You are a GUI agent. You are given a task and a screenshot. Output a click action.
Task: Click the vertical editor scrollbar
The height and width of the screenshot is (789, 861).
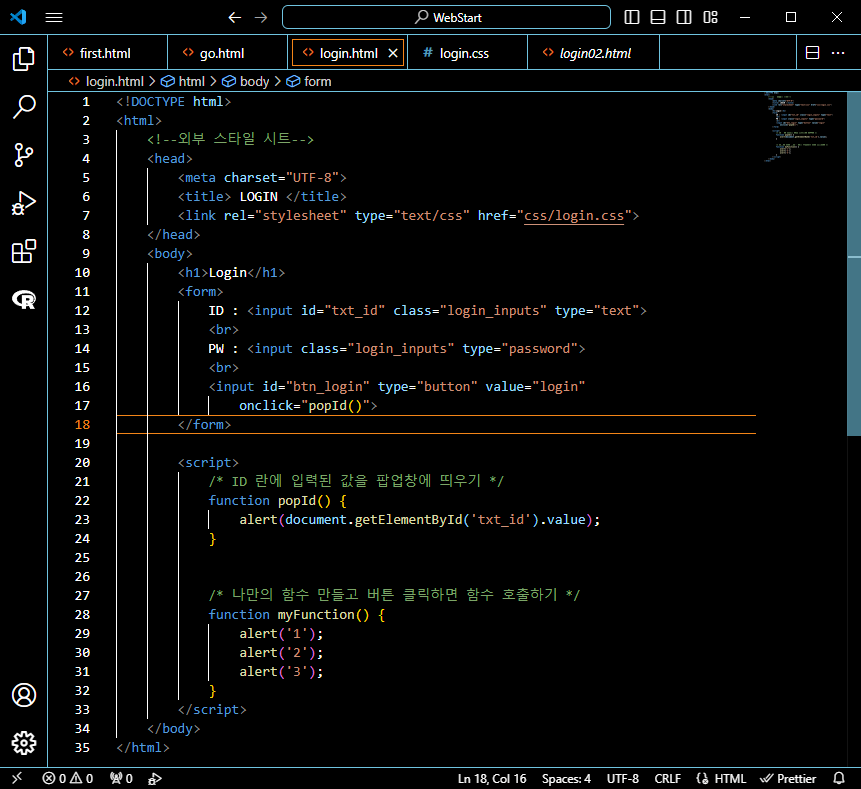pos(854,264)
